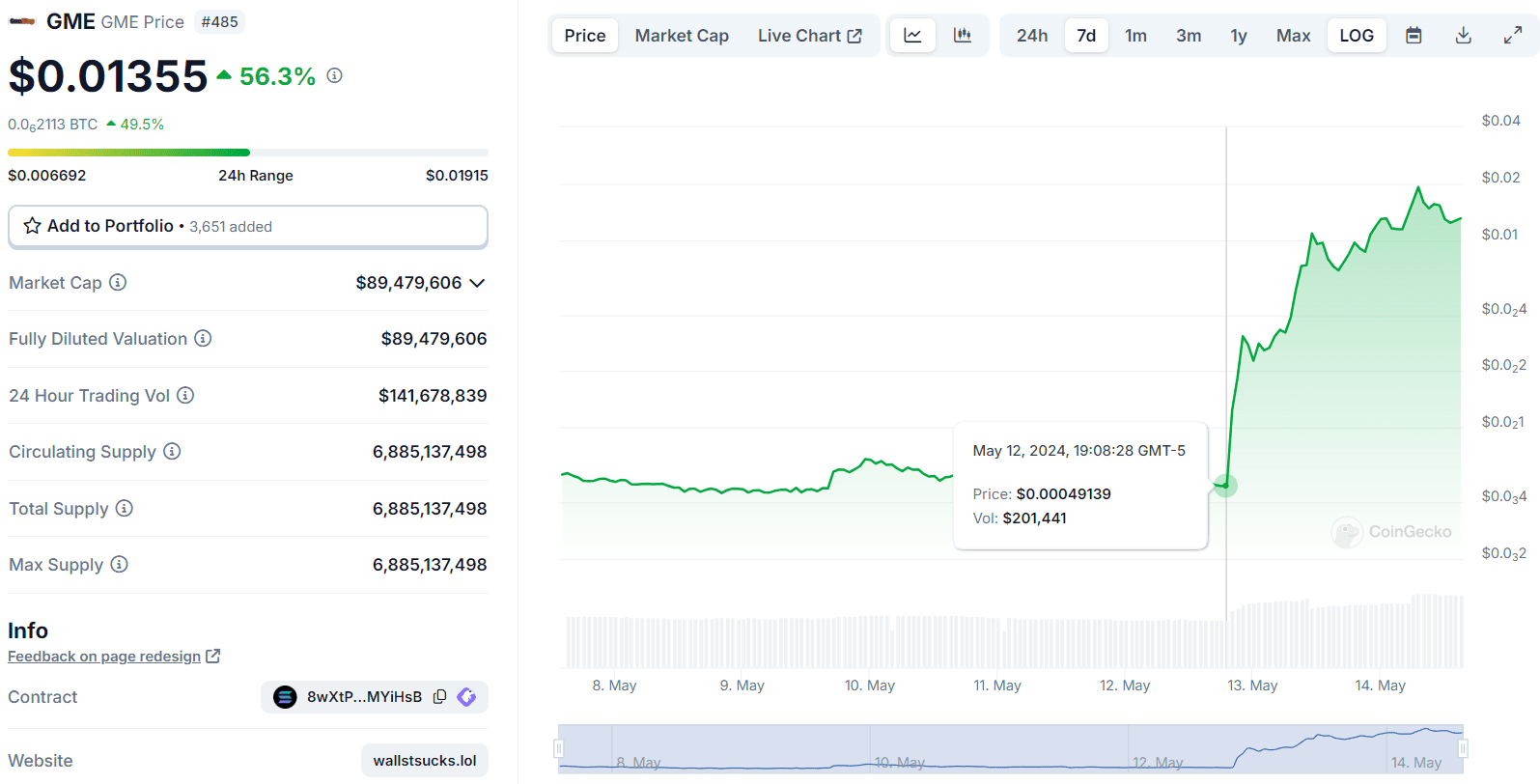Select the 24h time range

pos(1032,36)
